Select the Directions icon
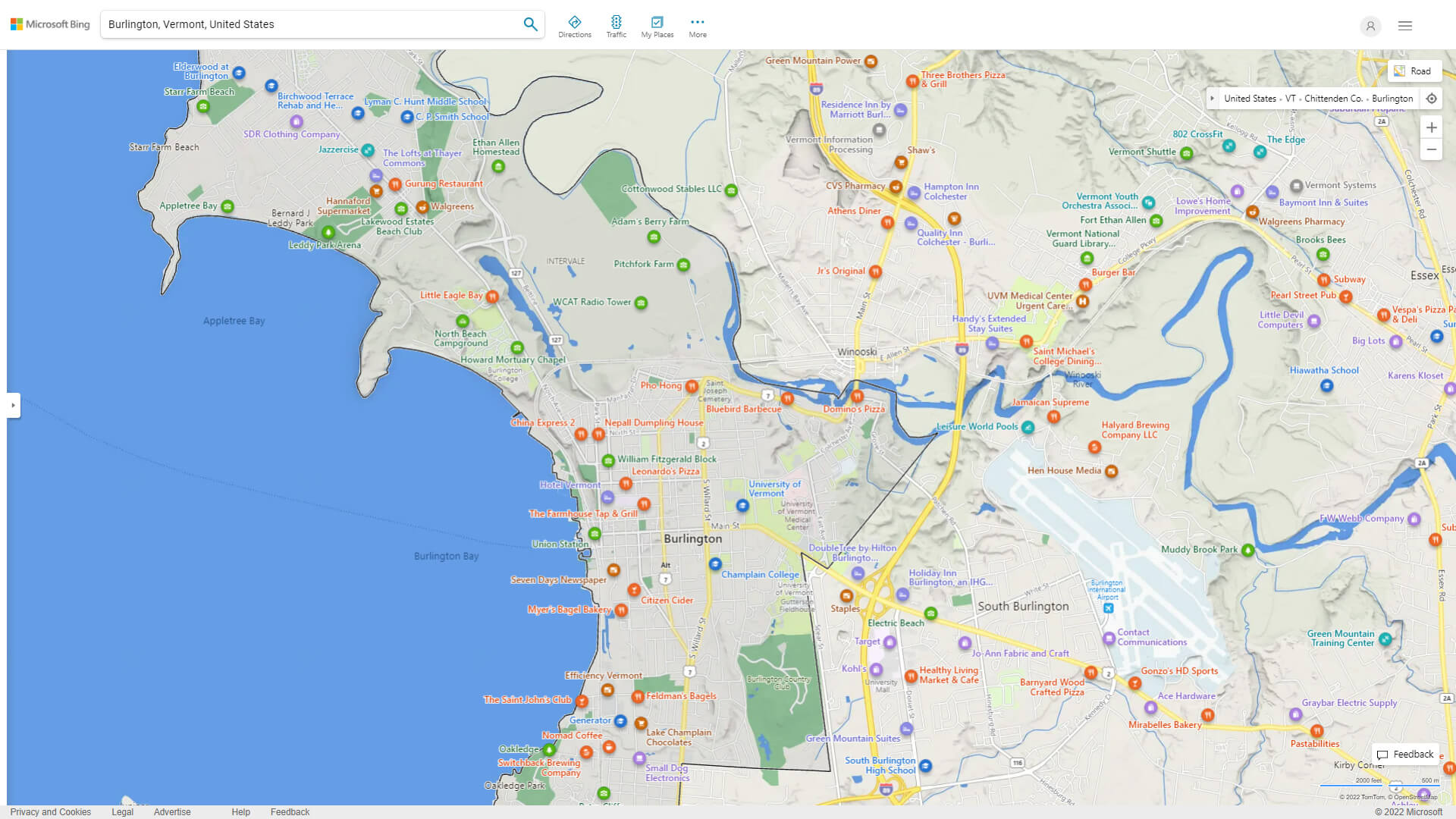 click(x=575, y=24)
